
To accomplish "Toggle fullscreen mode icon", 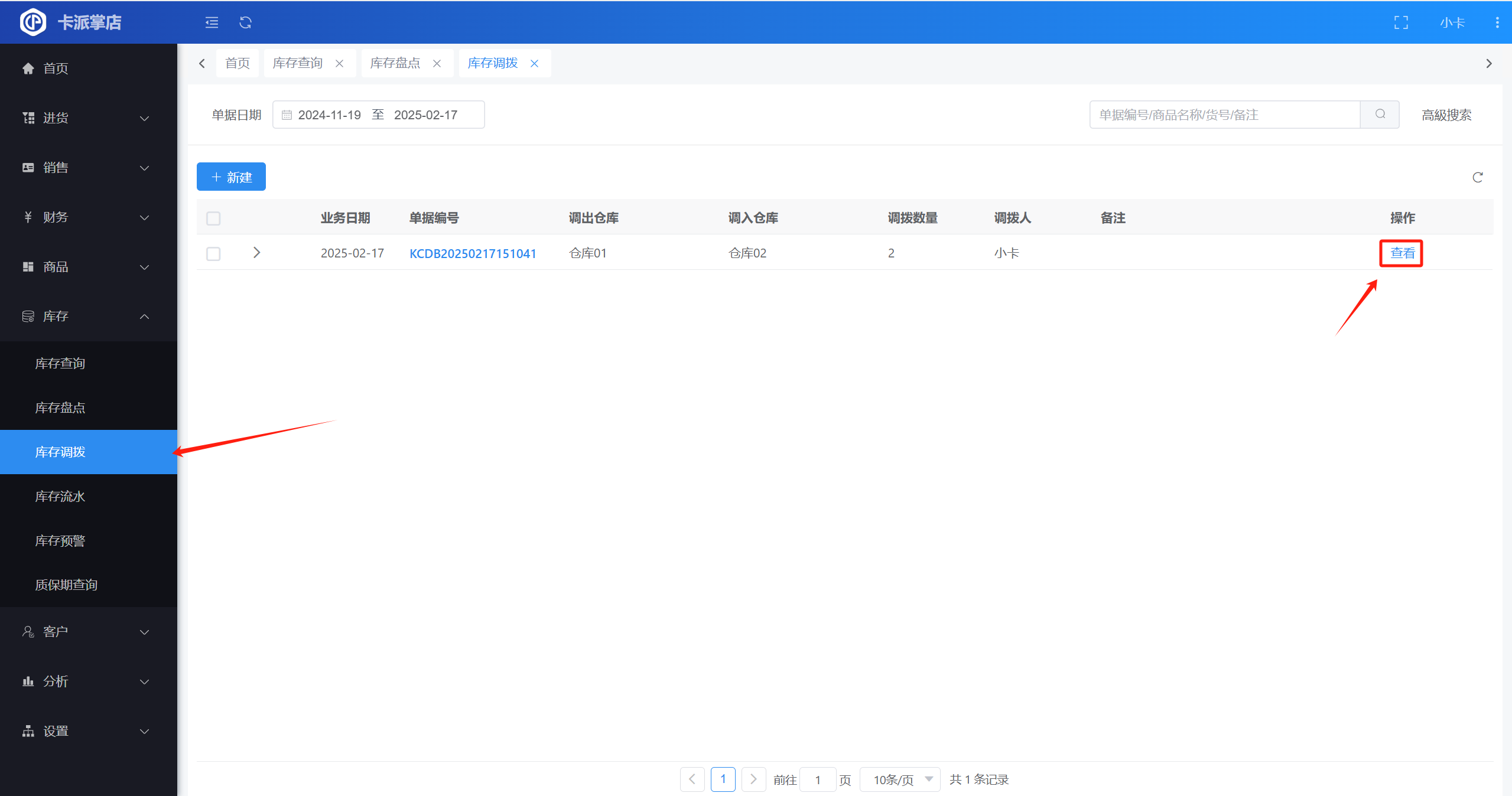I will pos(1401,22).
